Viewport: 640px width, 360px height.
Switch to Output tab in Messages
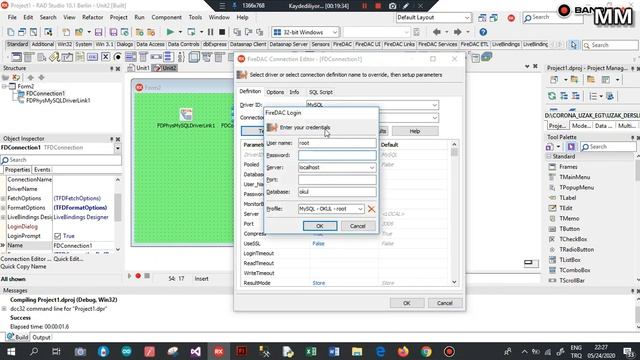[41, 338]
